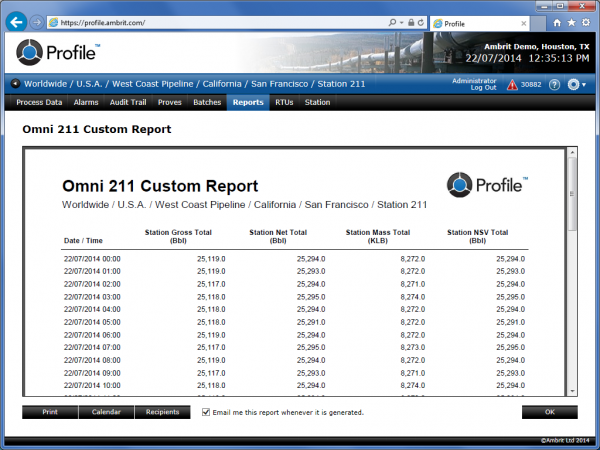Click the Print button

50,412
